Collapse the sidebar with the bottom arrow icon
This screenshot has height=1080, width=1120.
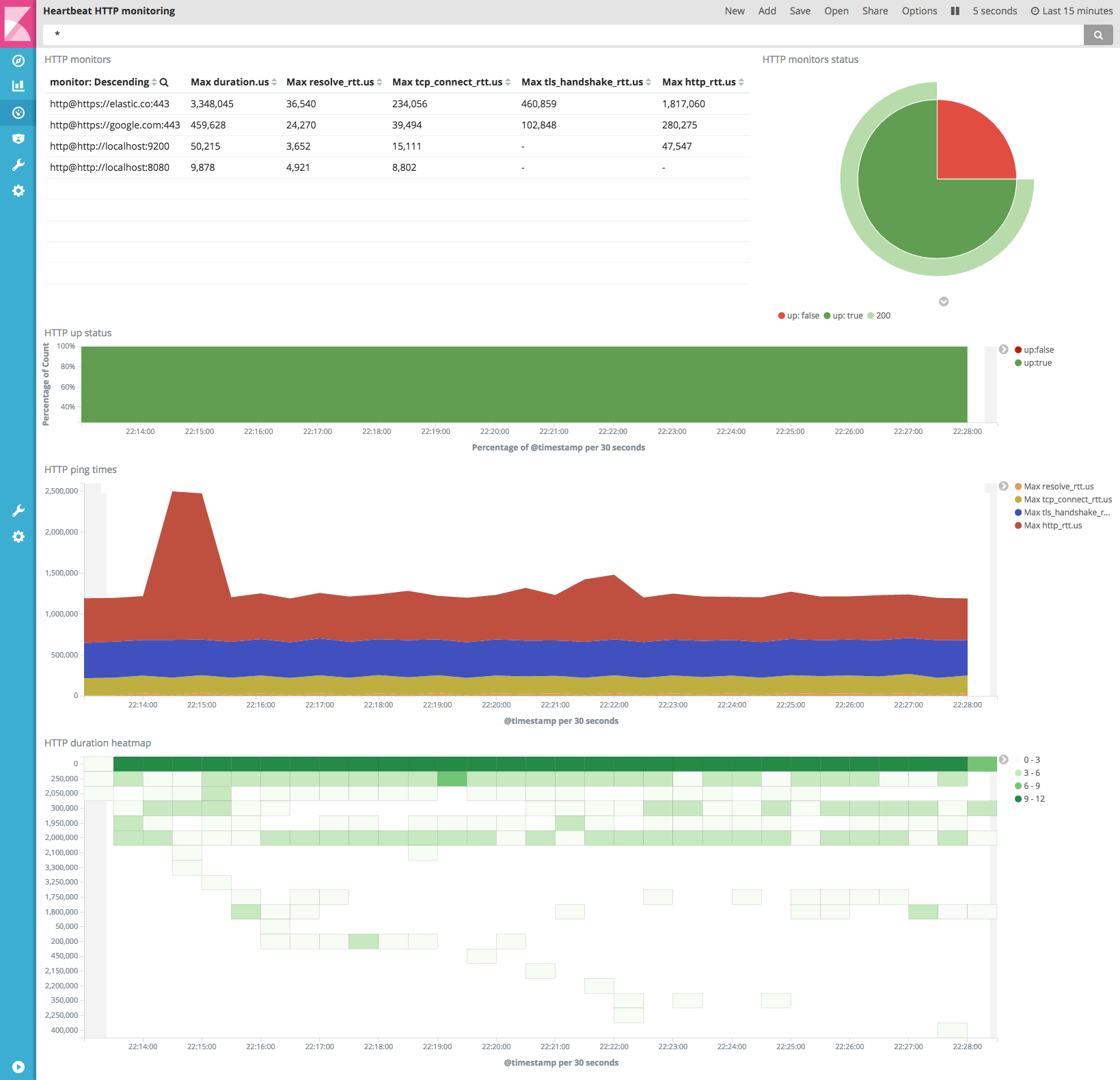18,1066
